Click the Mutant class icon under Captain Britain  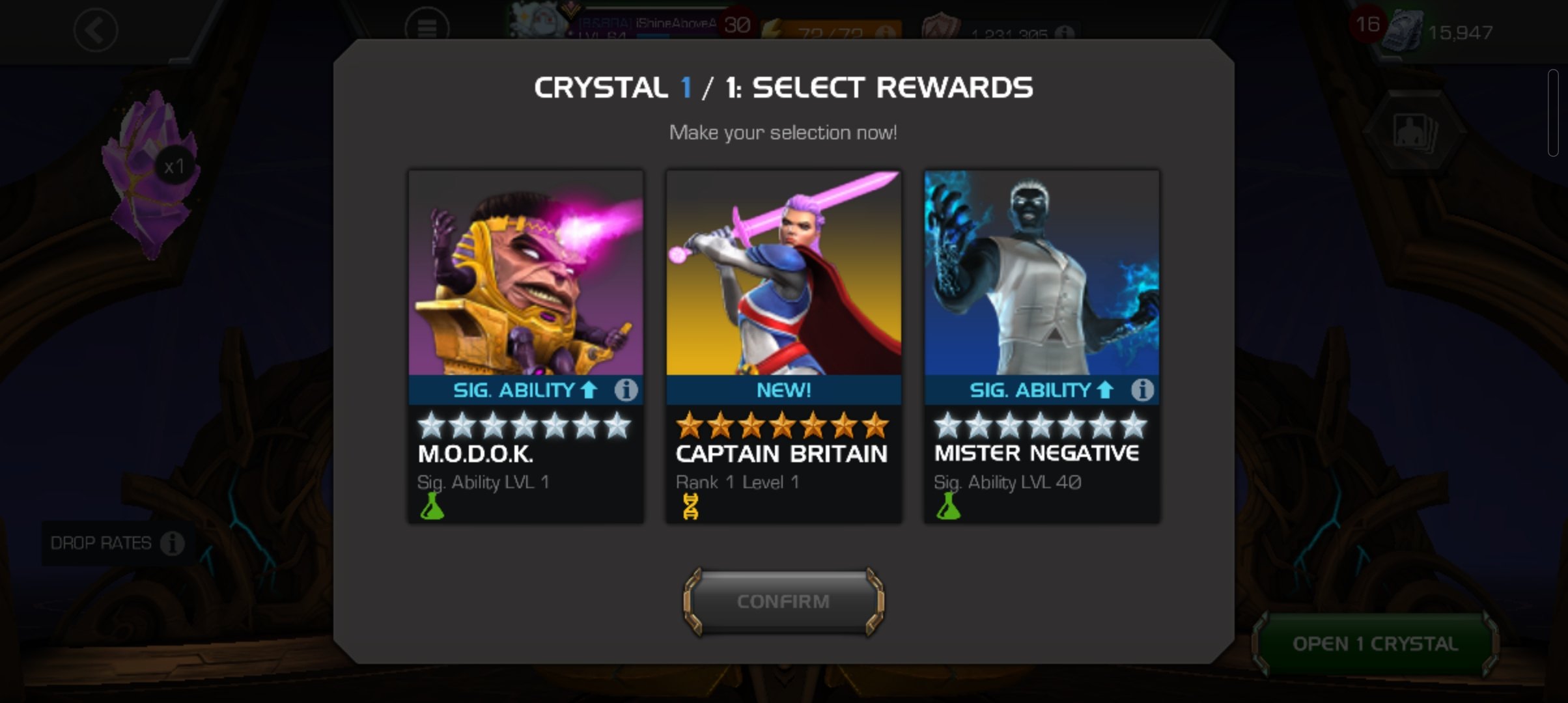tap(690, 506)
